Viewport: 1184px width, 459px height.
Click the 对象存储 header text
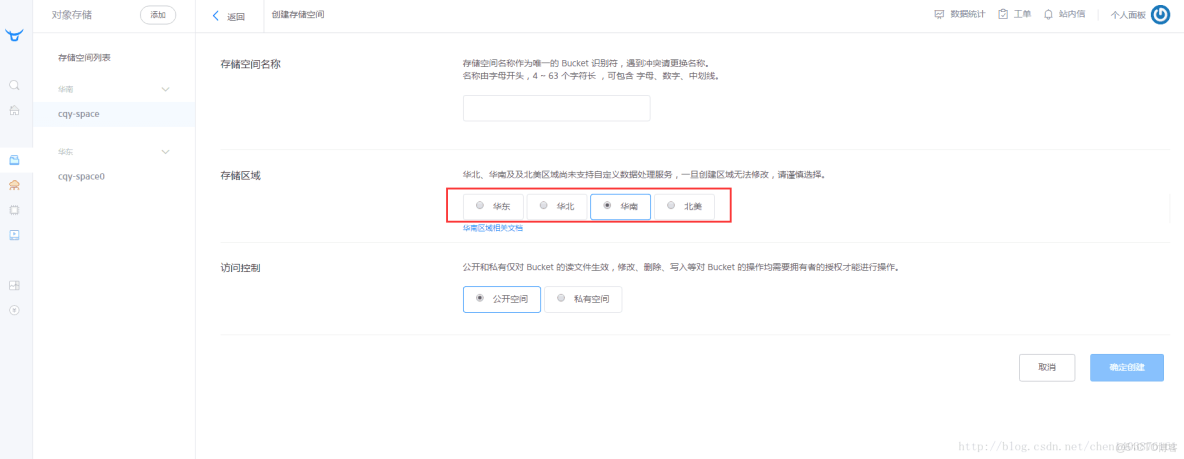[x=72, y=14]
